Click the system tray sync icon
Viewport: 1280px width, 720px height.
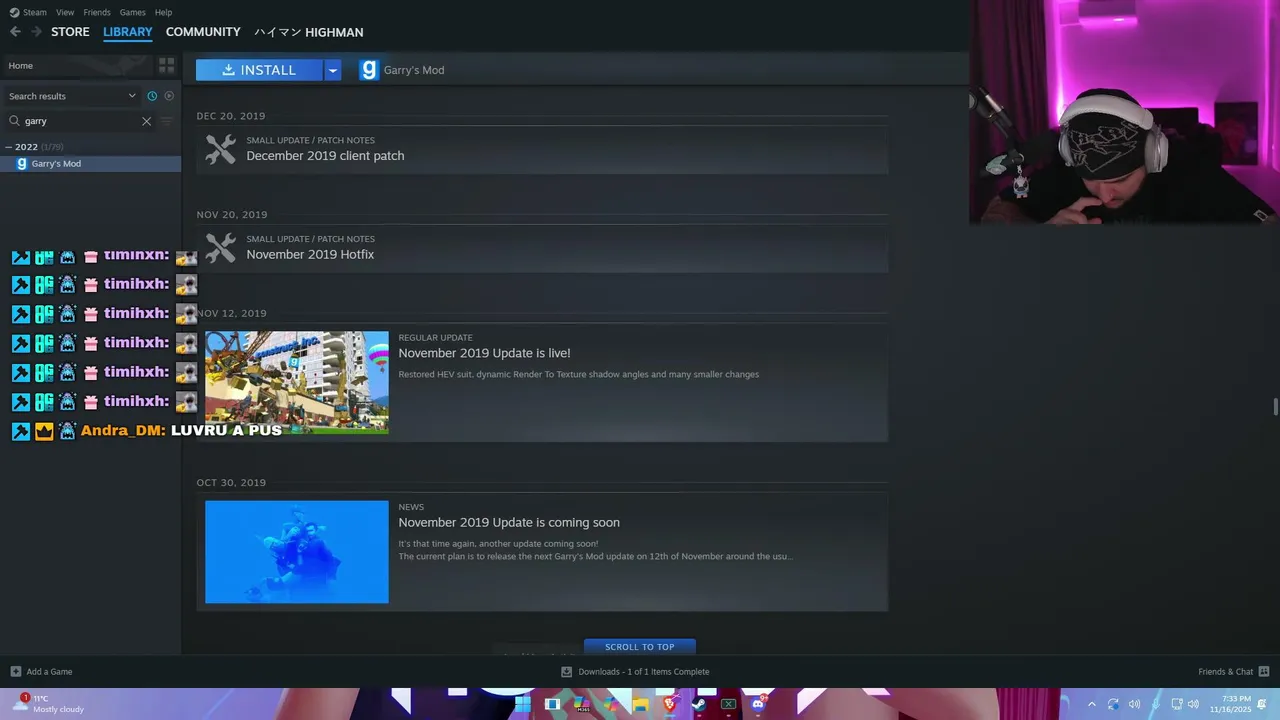point(1113,704)
